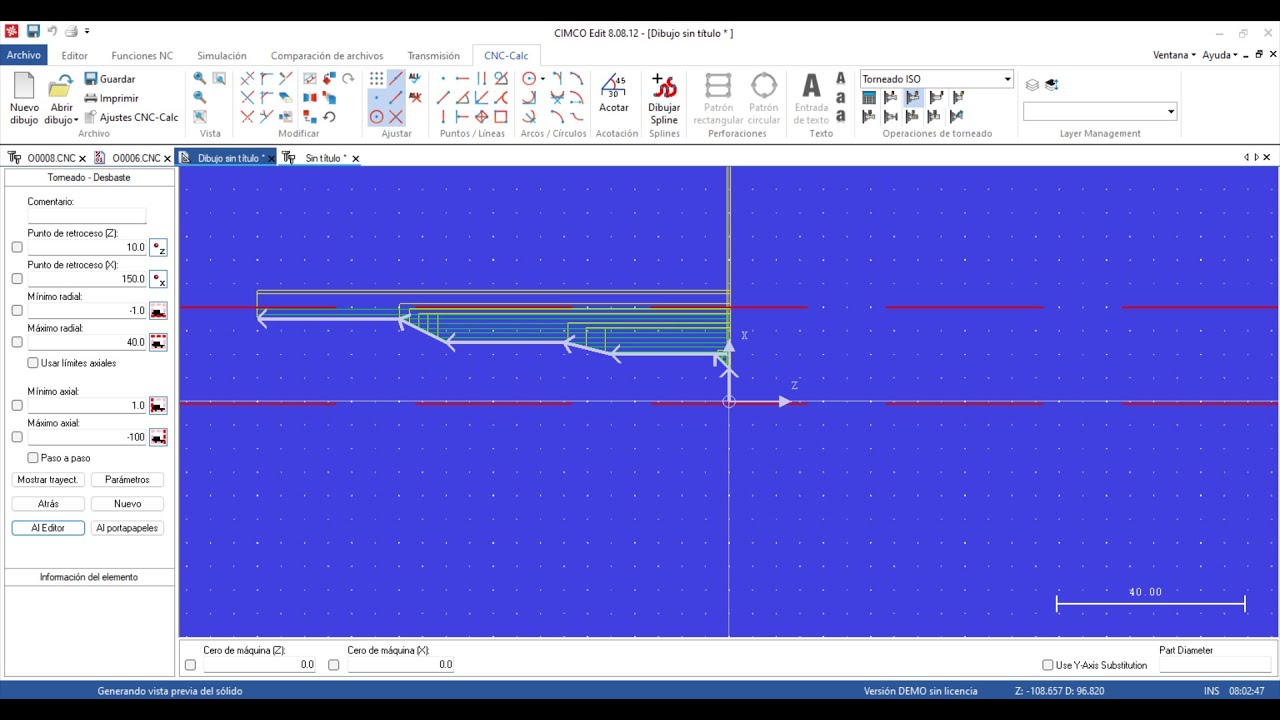Open the Layer Management layer dropdown
Screen dimensions: 1280x720
(1170, 112)
